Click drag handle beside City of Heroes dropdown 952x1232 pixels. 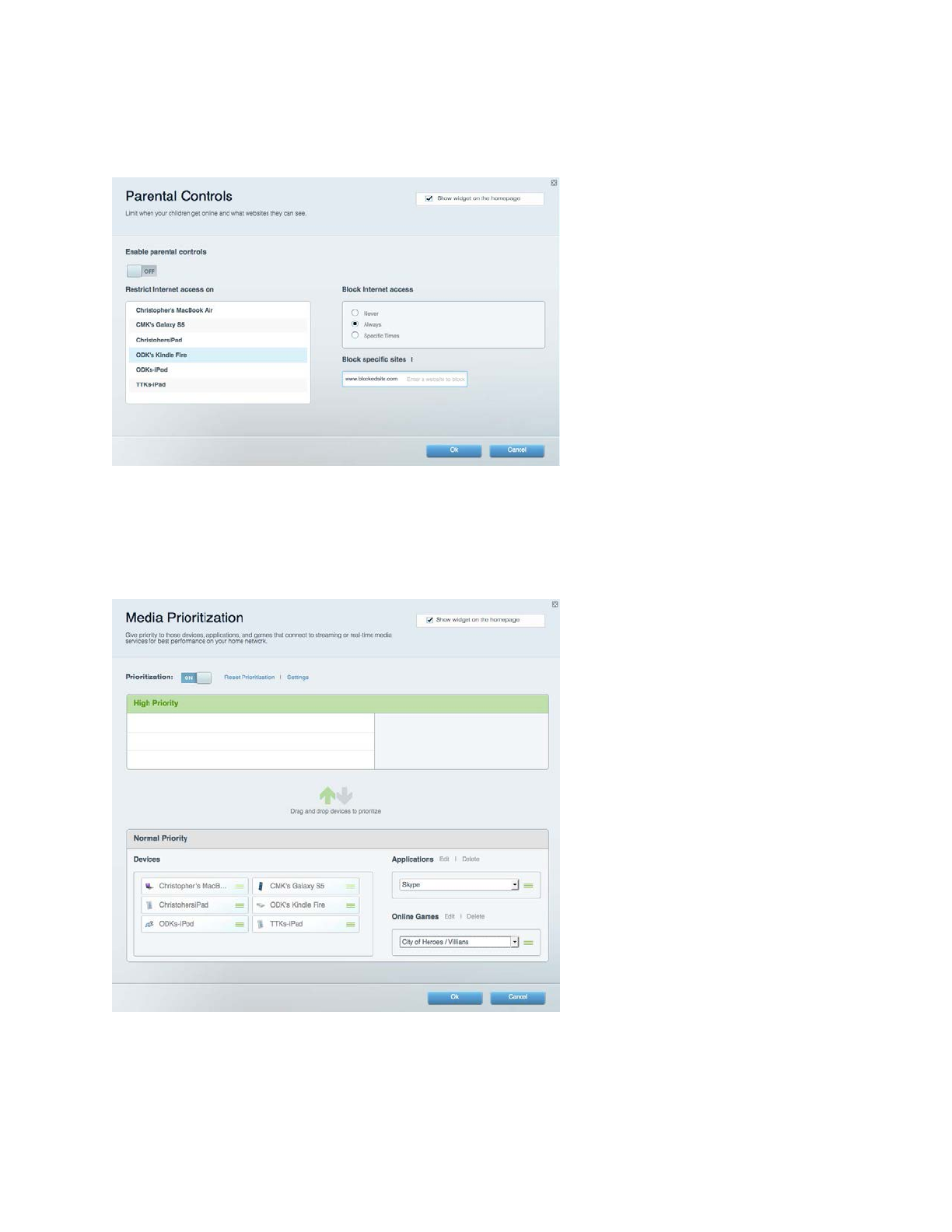pos(528,943)
